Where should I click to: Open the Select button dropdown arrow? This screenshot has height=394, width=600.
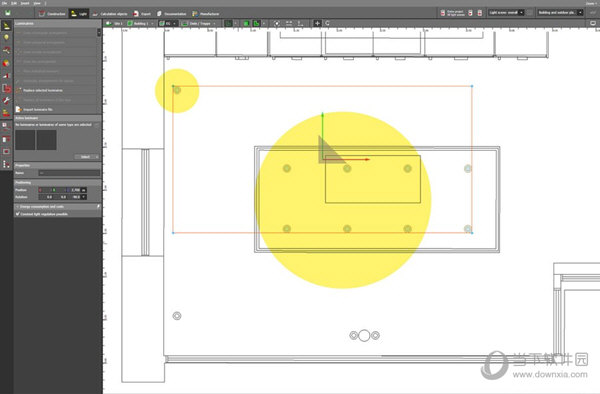click(x=97, y=157)
